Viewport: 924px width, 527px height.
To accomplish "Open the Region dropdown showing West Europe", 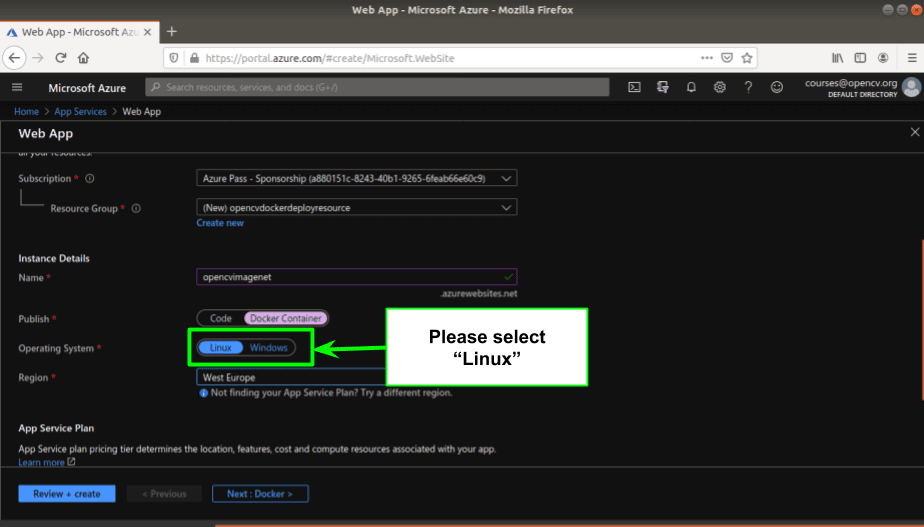I will point(291,377).
